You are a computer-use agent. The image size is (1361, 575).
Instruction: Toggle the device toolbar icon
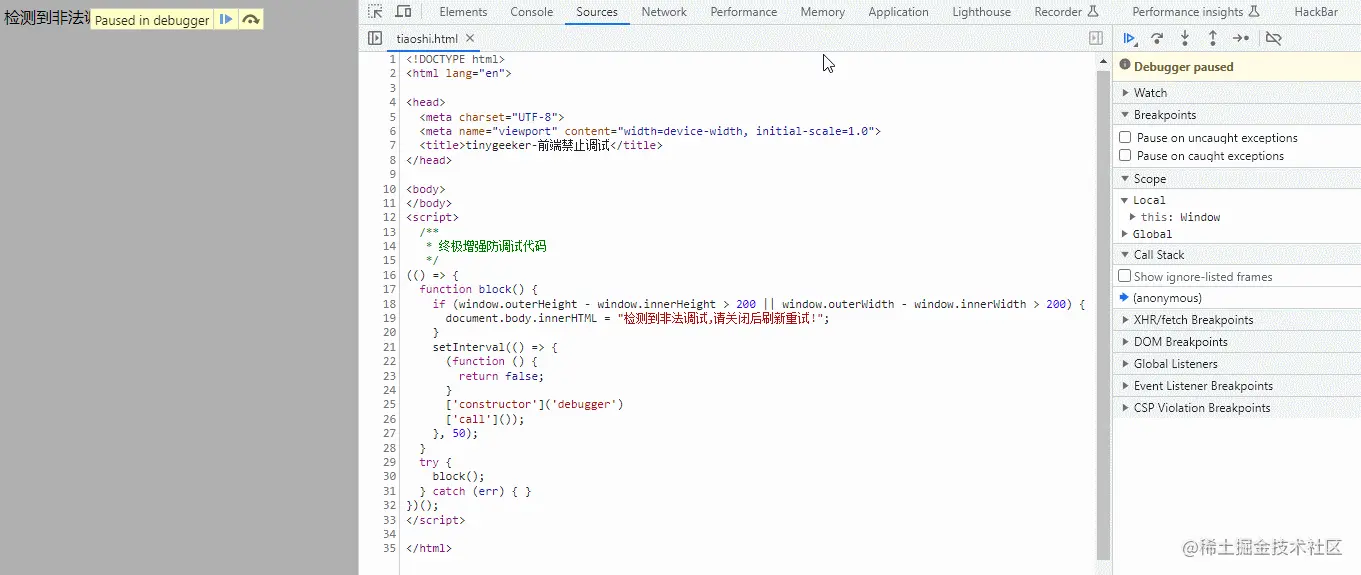coord(403,12)
